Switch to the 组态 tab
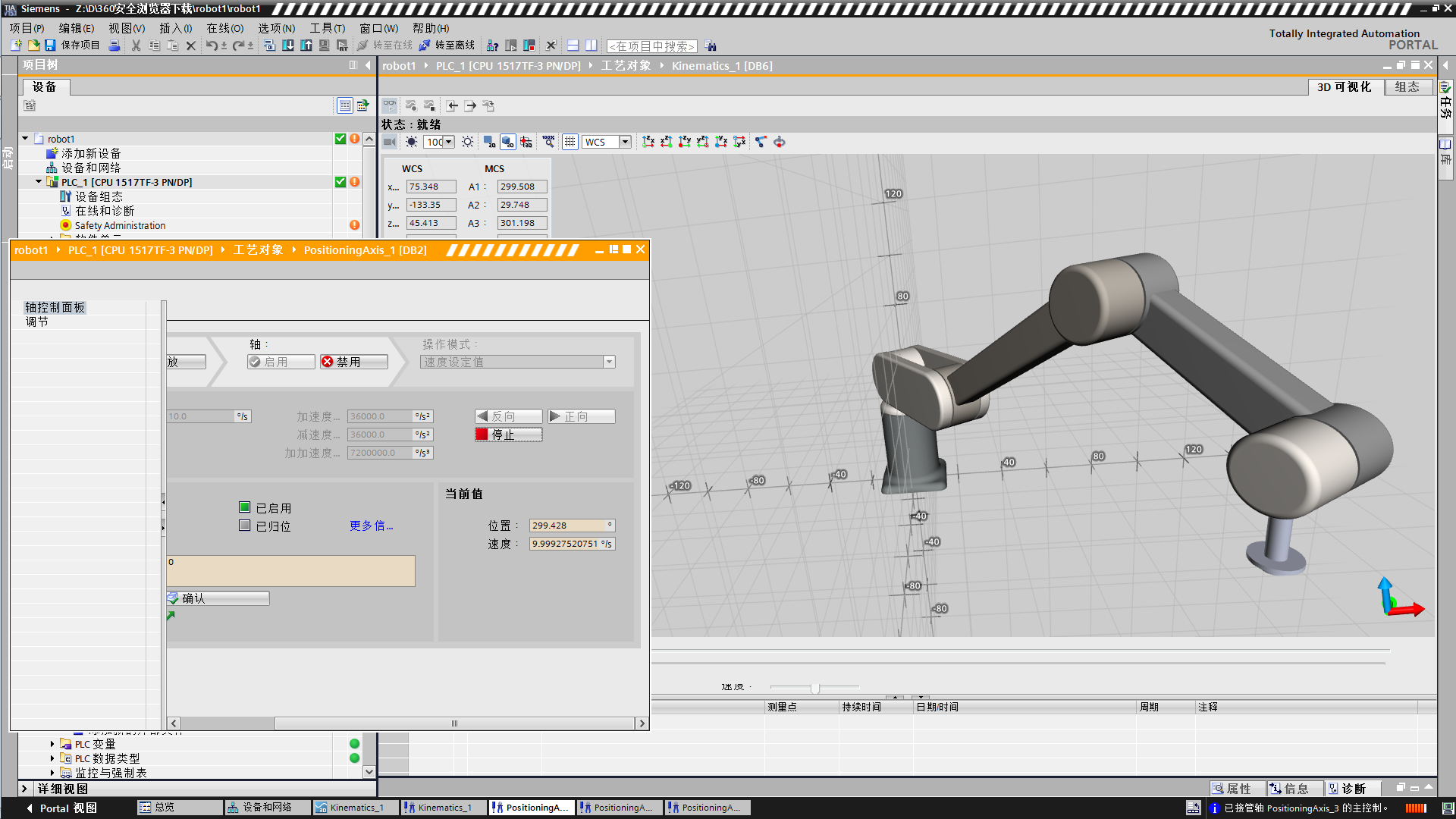The height and width of the screenshot is (819, 1456). coord(1407,87)
